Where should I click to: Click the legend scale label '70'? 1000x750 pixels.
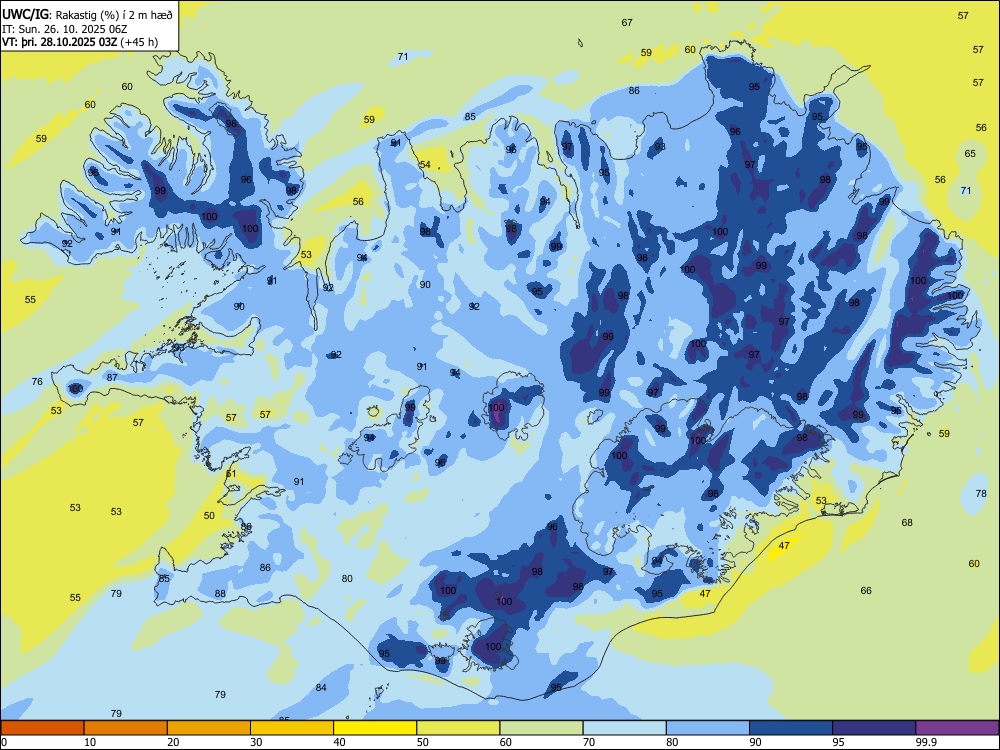pyautogui.click(x=589, y=742)
